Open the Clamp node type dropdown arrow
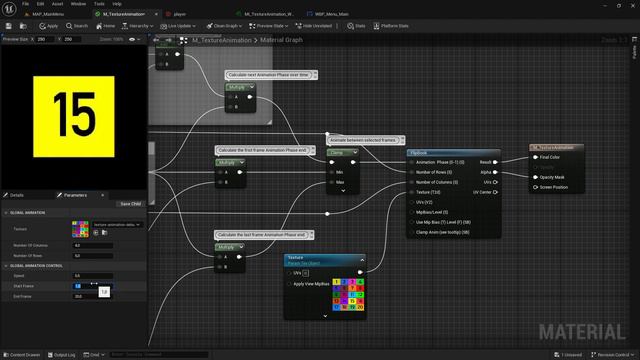 (x=355, y=153)
